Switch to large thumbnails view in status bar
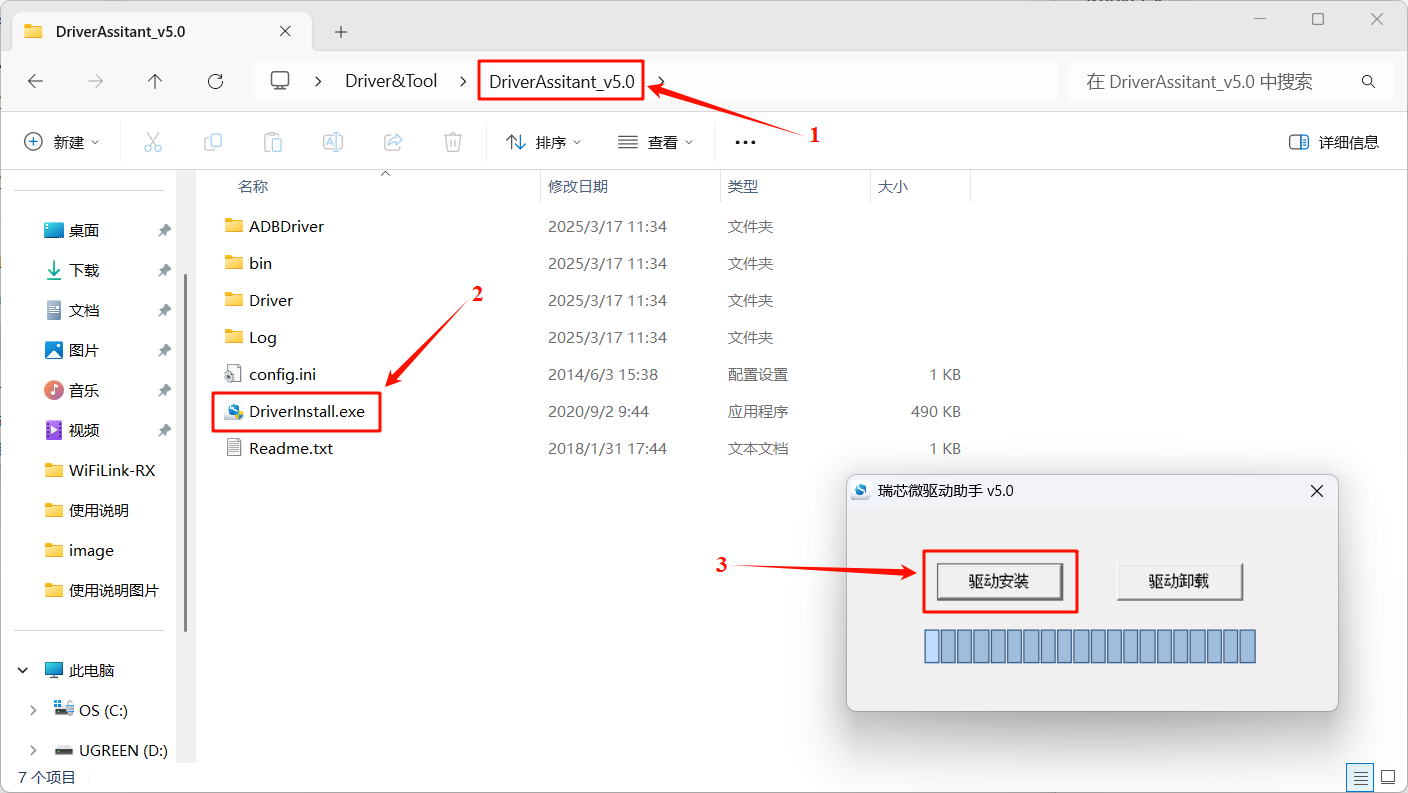 coord(1388,777)
